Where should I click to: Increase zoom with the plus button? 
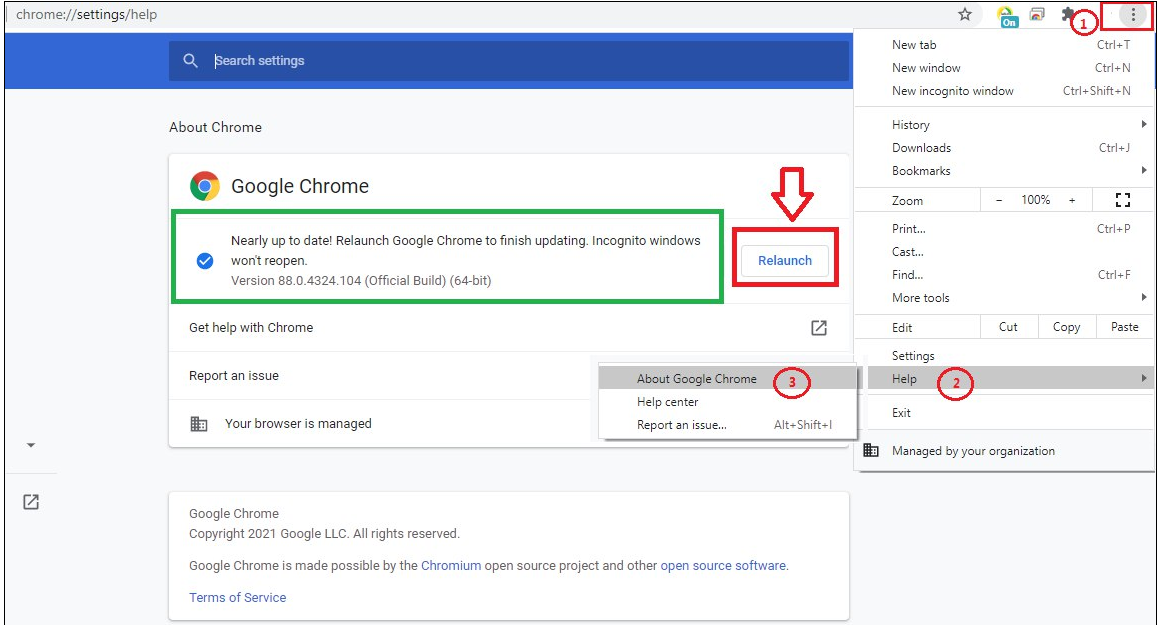pos(1071,200)
